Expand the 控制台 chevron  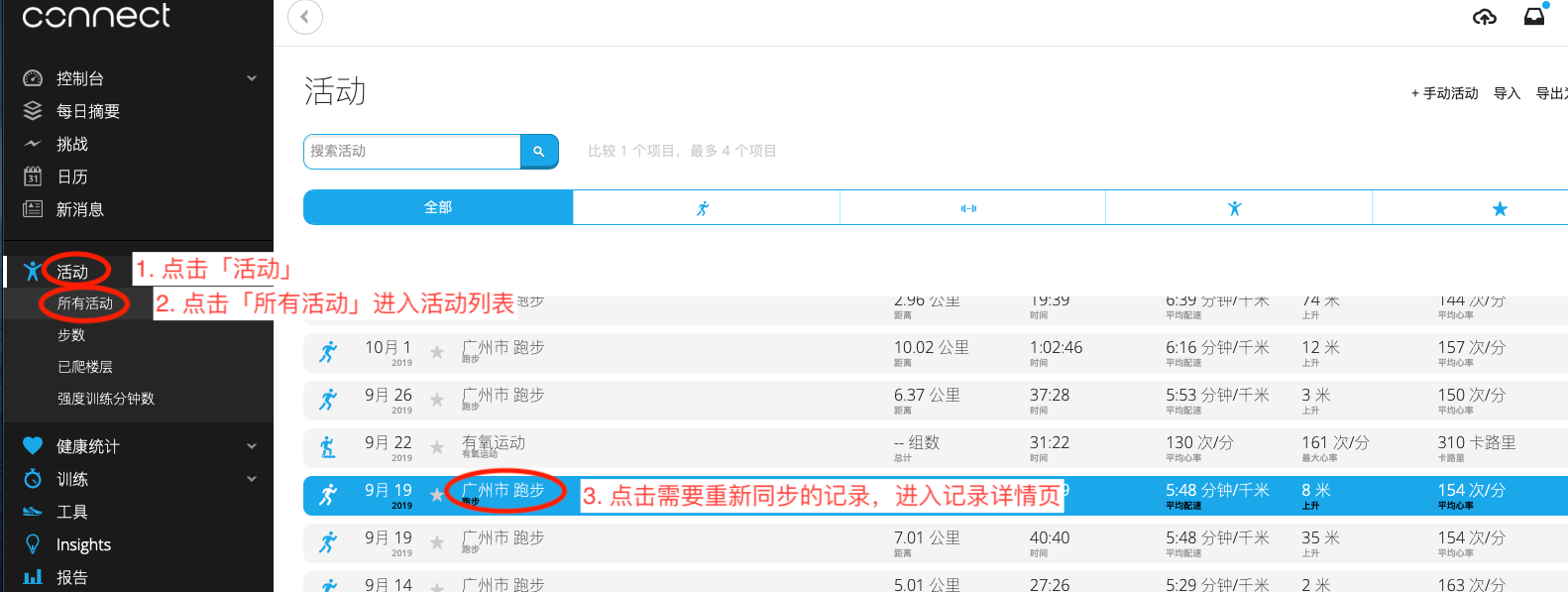pos(252,78)
